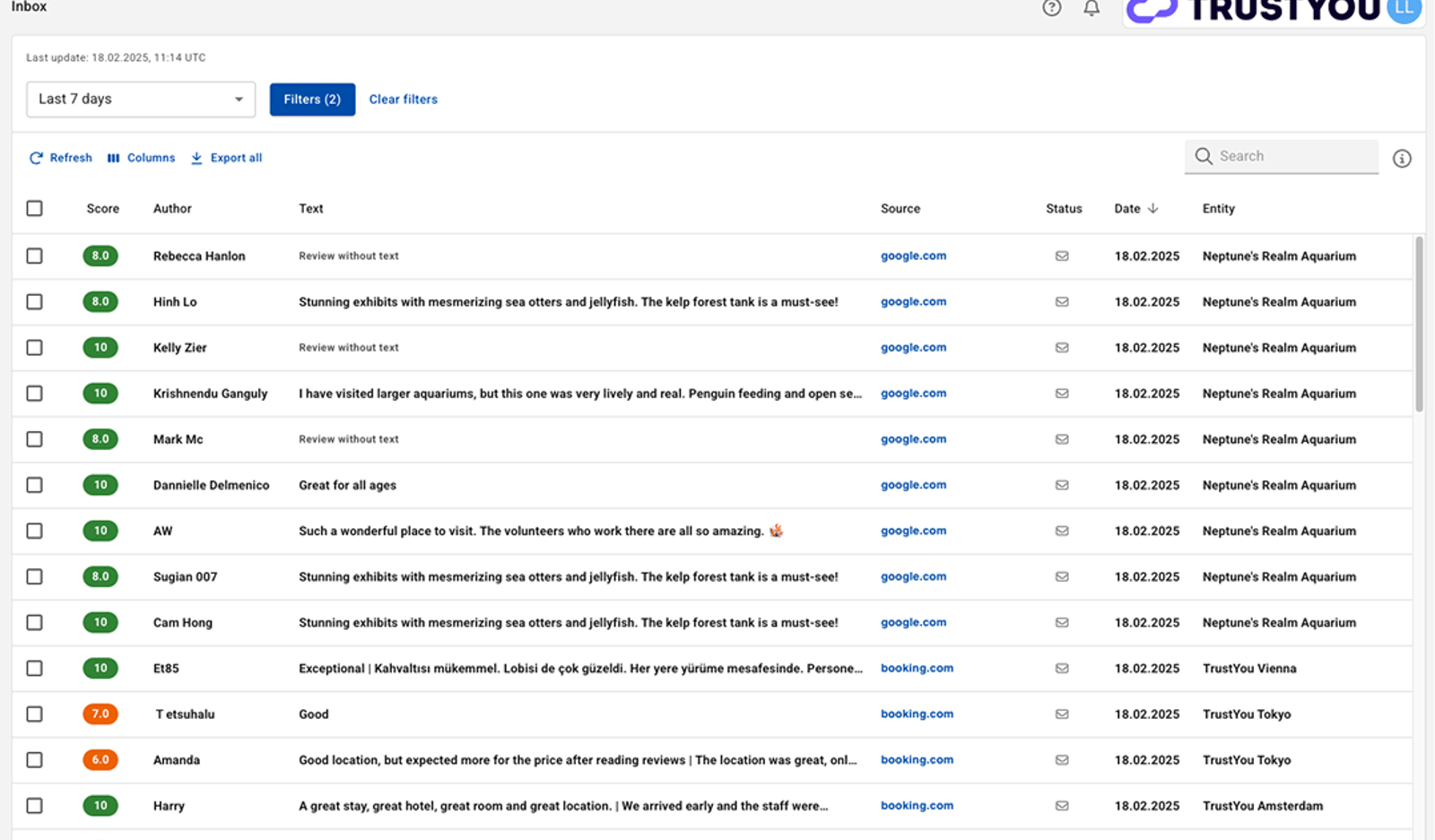1435x840 pixels.
Task: Open review text 'Good' by T etsuhalu
Action: pyautogui.click(x=313, y=714)
